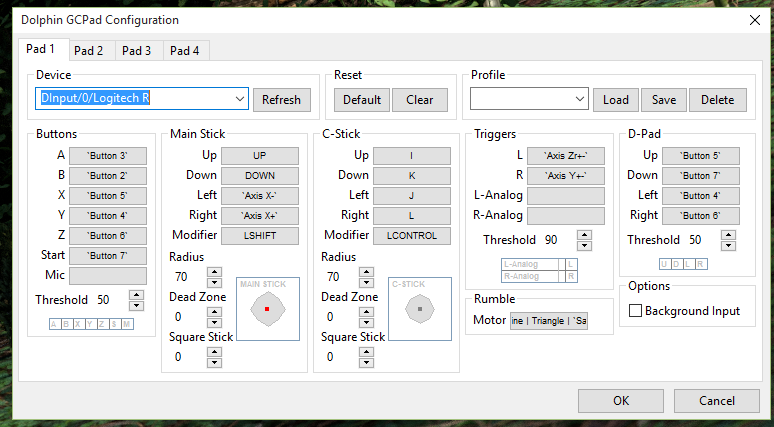
Task: Click the empty L-Analog mapping field
Action: (x=566, y=195)
